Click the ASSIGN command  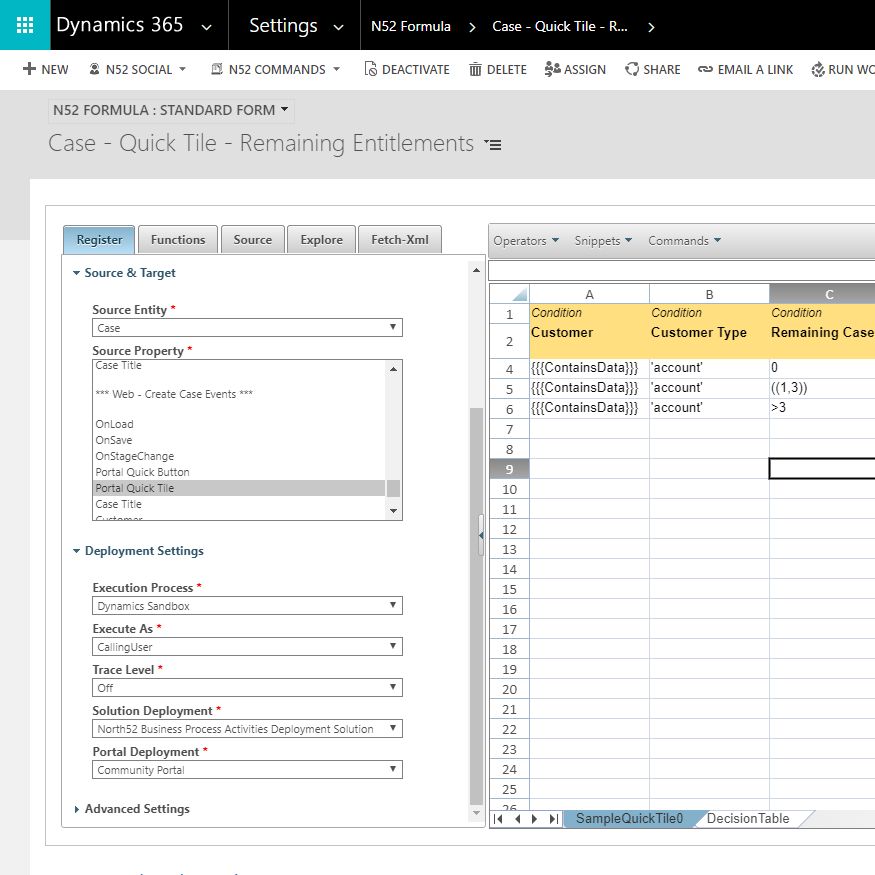click(575, 69)
